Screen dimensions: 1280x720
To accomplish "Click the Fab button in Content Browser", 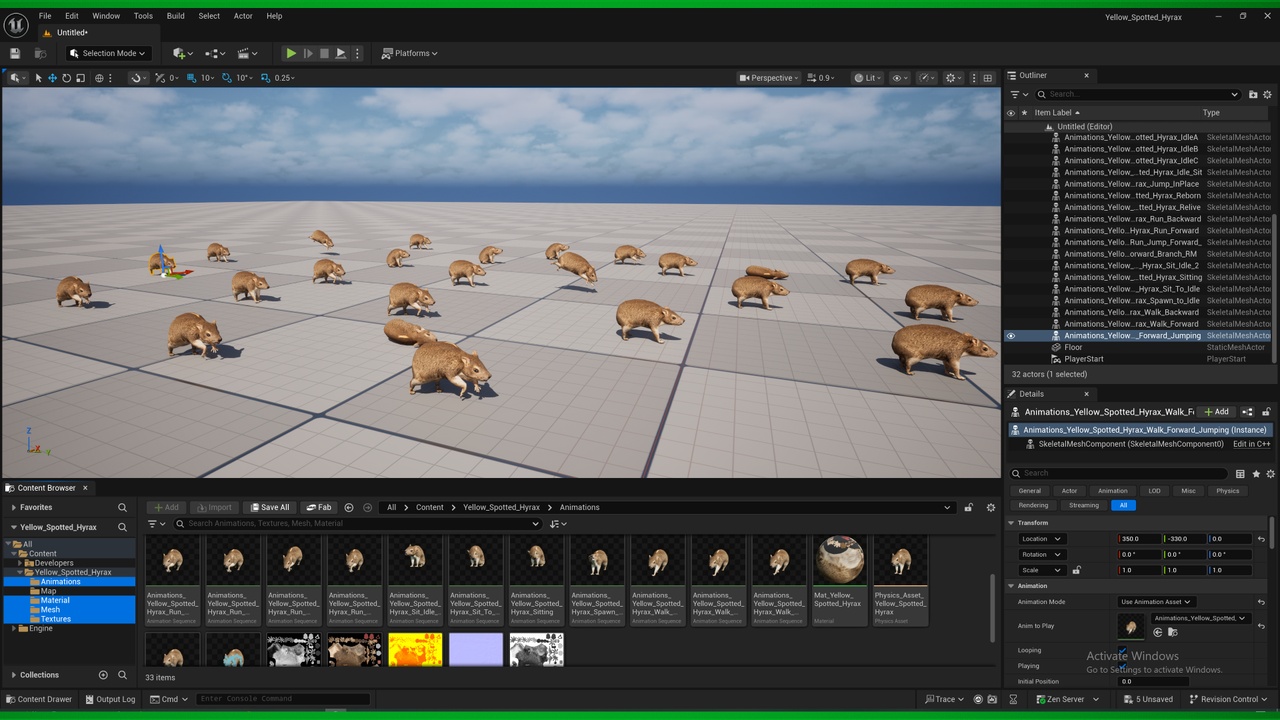I will click(x=319, y=507).
